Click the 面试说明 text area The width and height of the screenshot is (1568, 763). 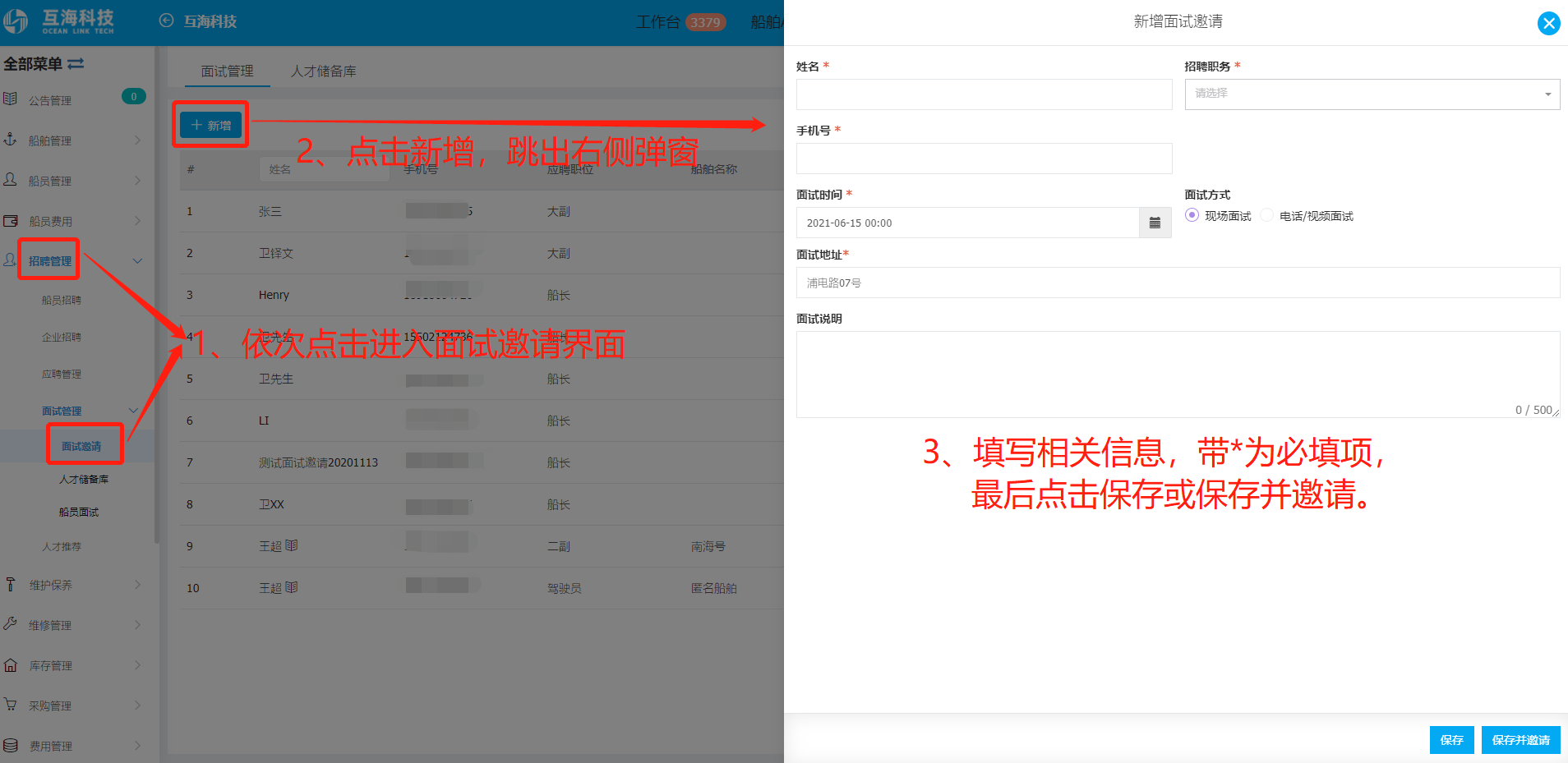pos(1178,375)
